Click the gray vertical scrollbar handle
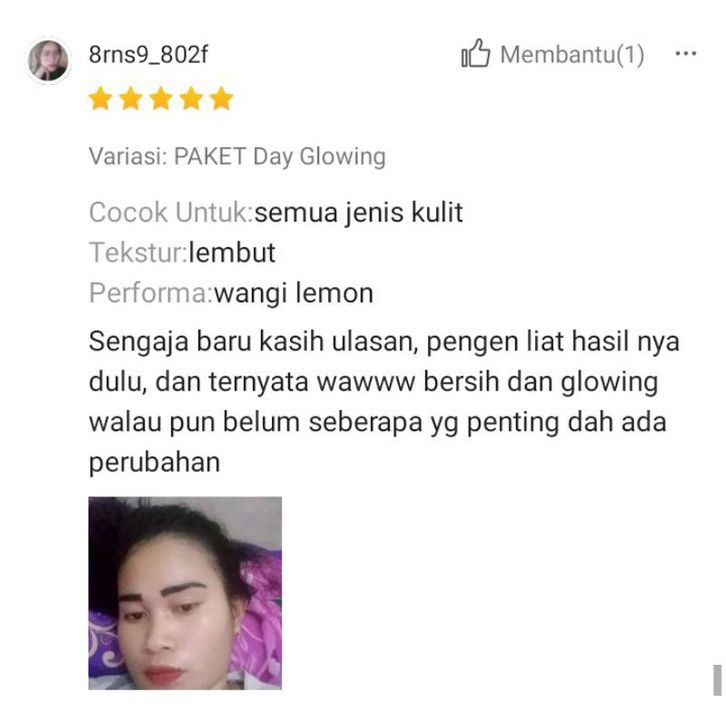726x726 pixels. 717,680
